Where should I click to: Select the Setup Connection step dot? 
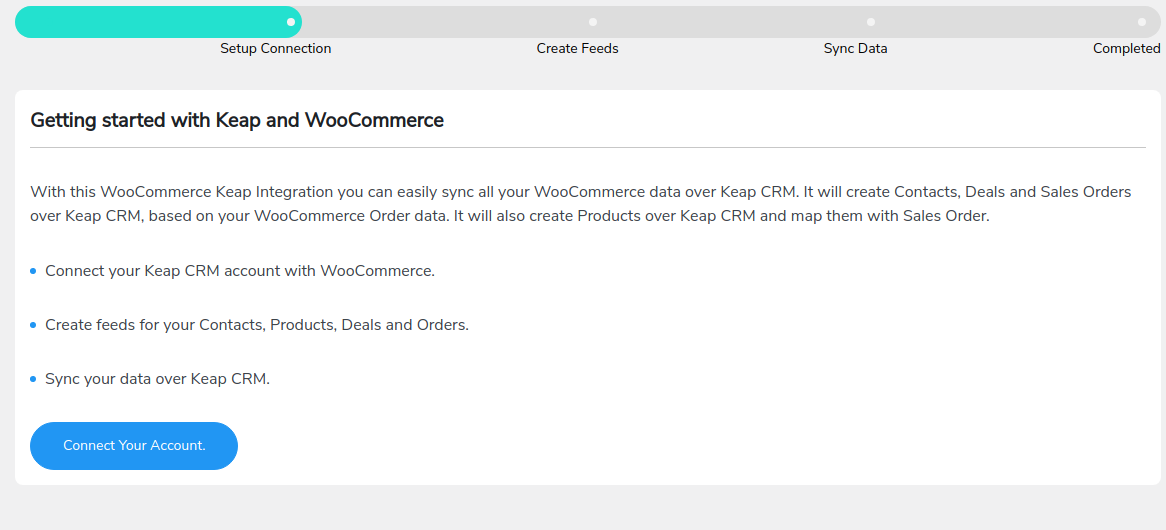291,22
